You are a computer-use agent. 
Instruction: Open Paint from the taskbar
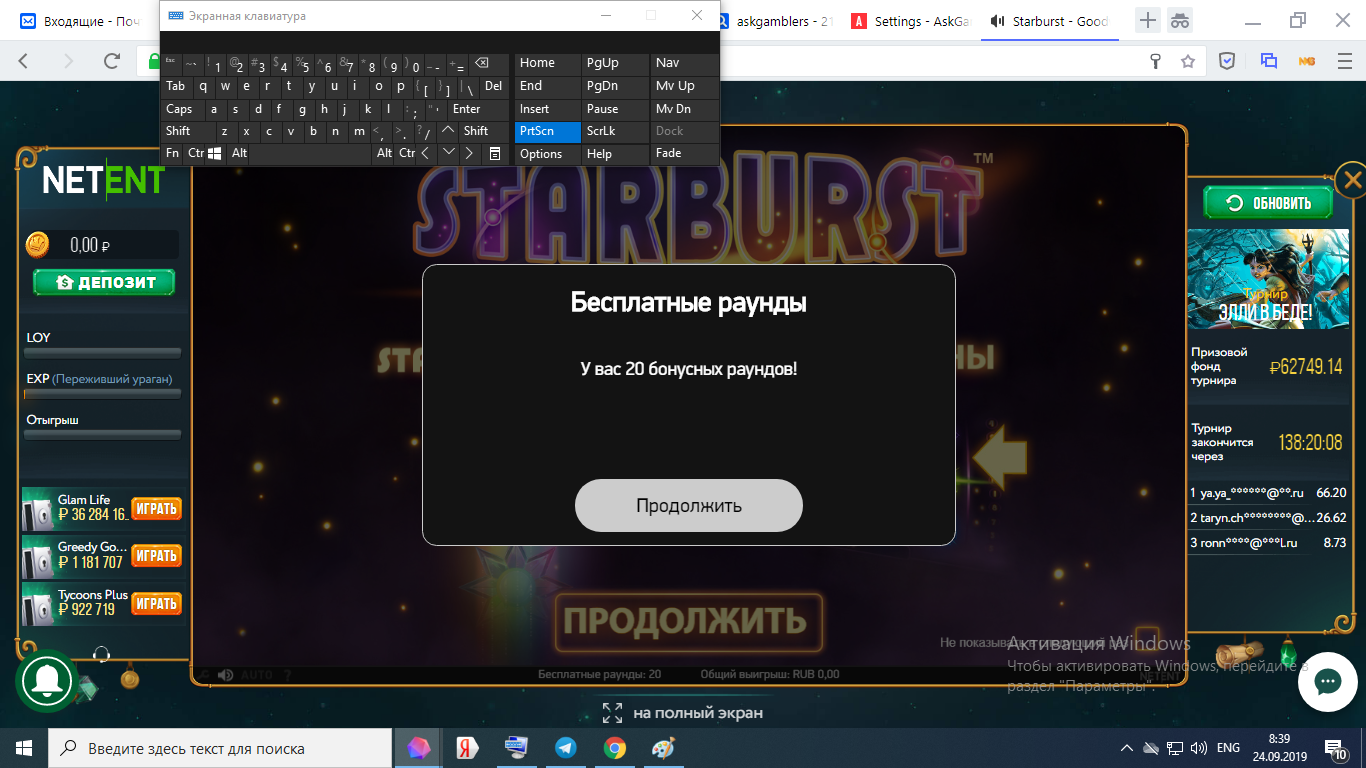click(x=663, y=748)
